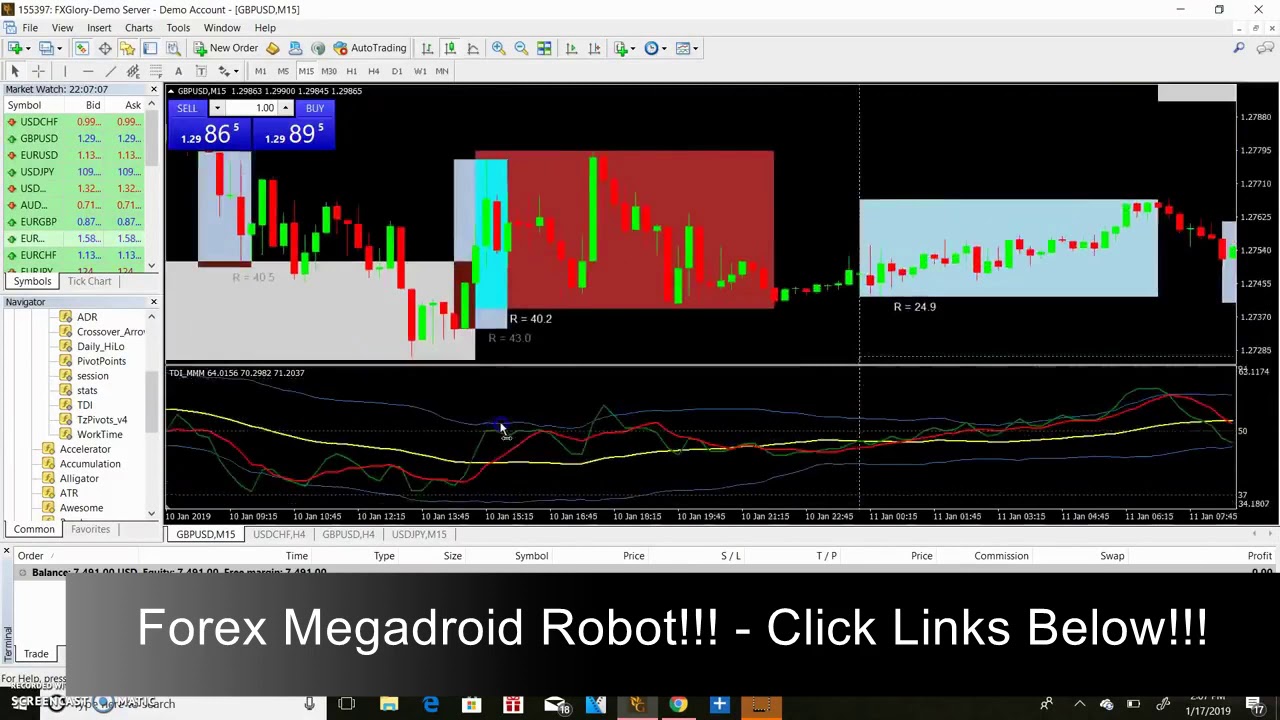This screenshot has height=720, width=1280.
Task: Click the one-click SELL button
Action: click(x=187, y=108)
